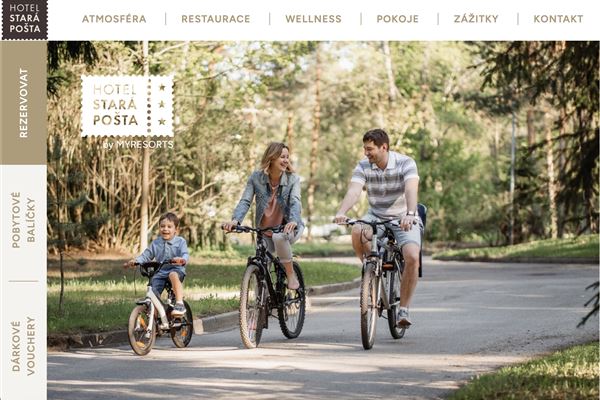Click the divider line between sidebar links
The image size is (600, 400).
pyautogui.click(x=24, y=281)
